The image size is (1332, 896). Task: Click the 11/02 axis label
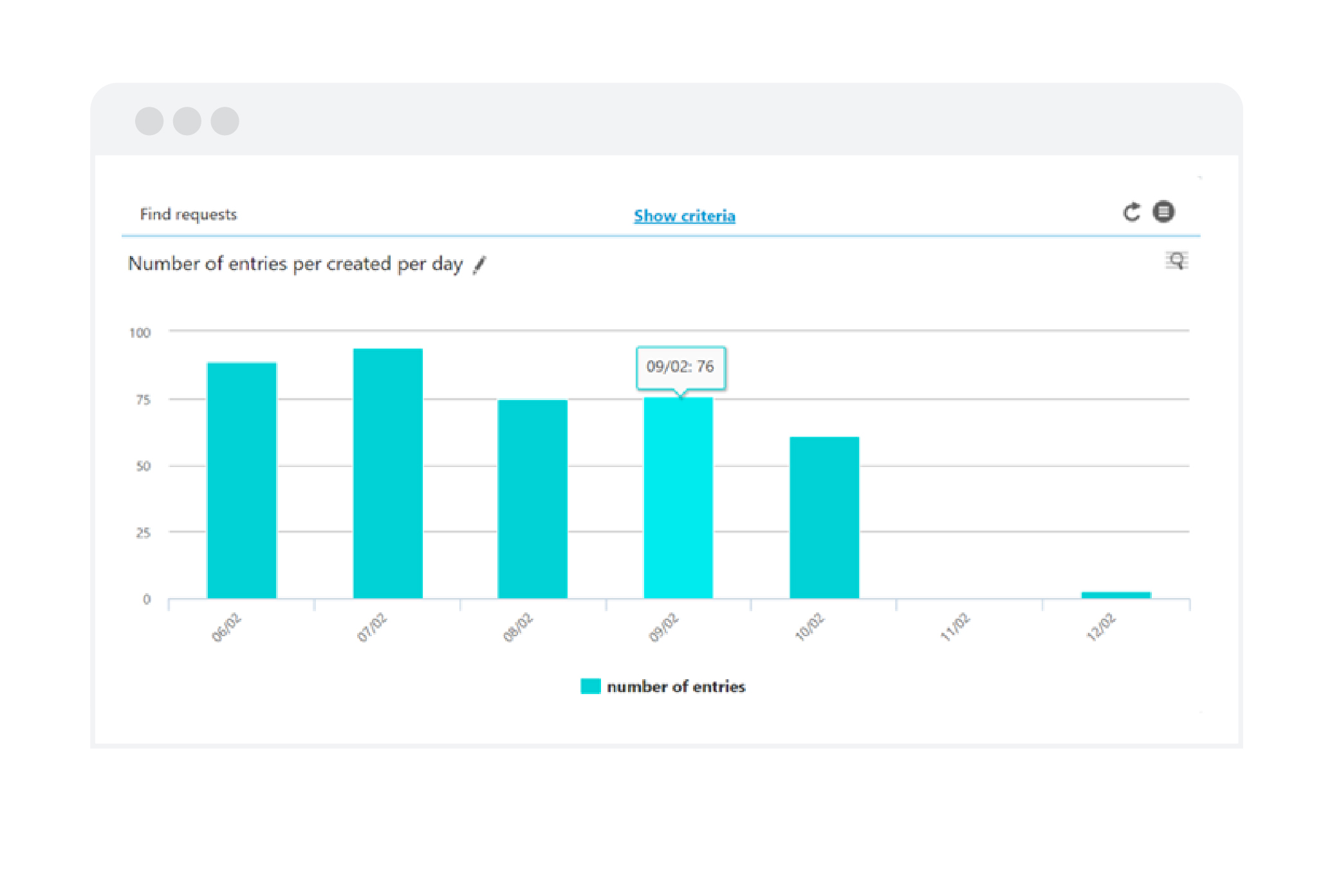tap(955, 627)
